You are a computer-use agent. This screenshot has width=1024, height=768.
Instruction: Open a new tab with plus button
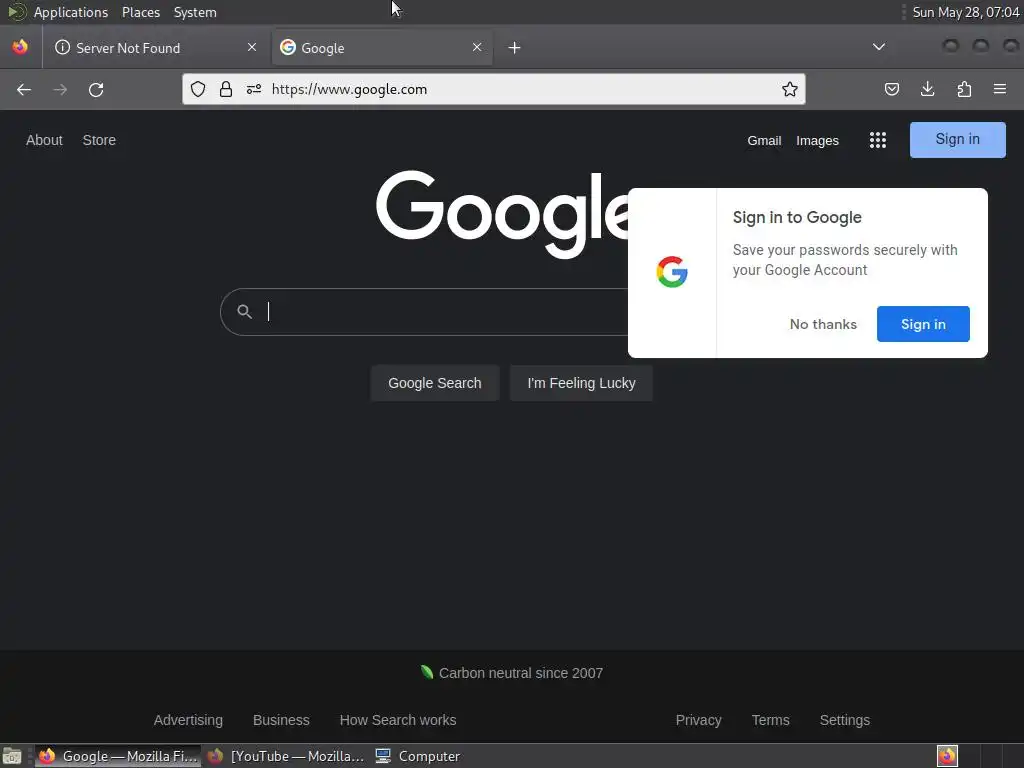pos(515,48)
